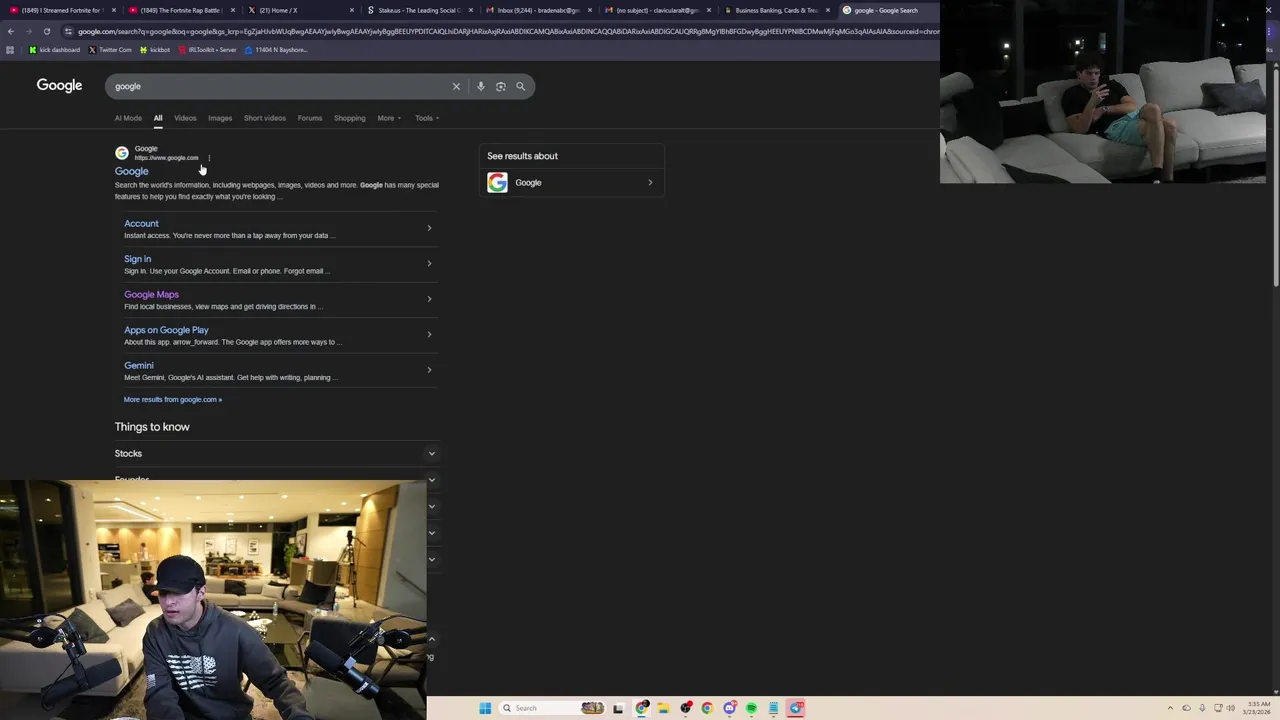Expand the Google Maps sitelink chevron

click(429, 299)
